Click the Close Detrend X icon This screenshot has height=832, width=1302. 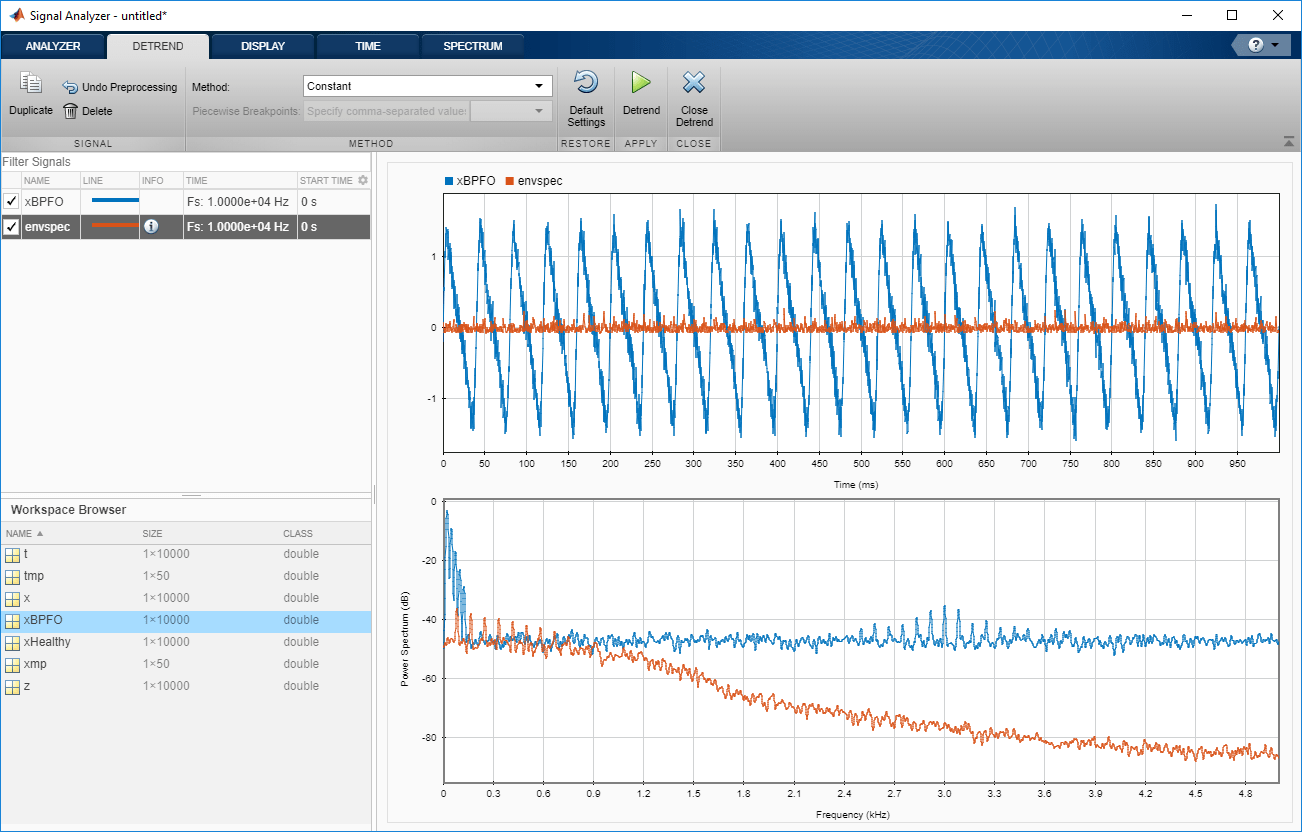694,83
